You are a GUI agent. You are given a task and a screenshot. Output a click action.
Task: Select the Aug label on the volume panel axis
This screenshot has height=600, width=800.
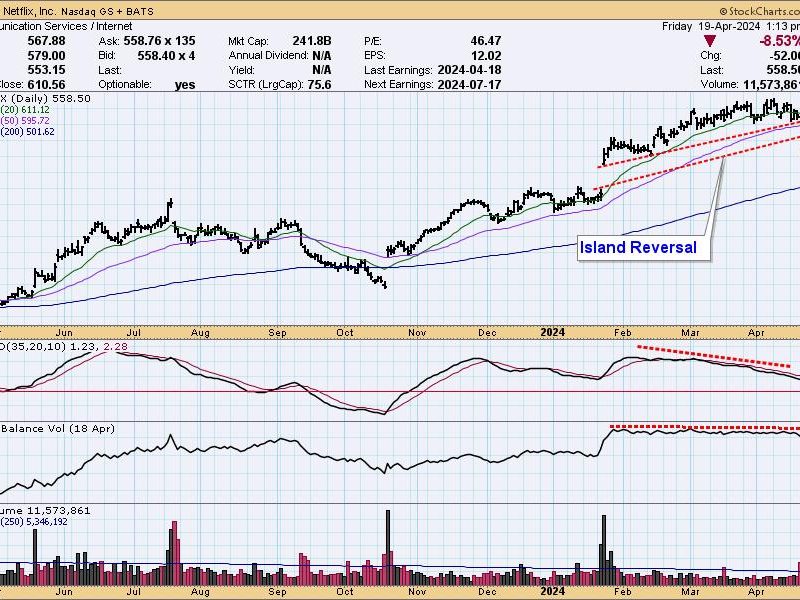click(201, 592)
